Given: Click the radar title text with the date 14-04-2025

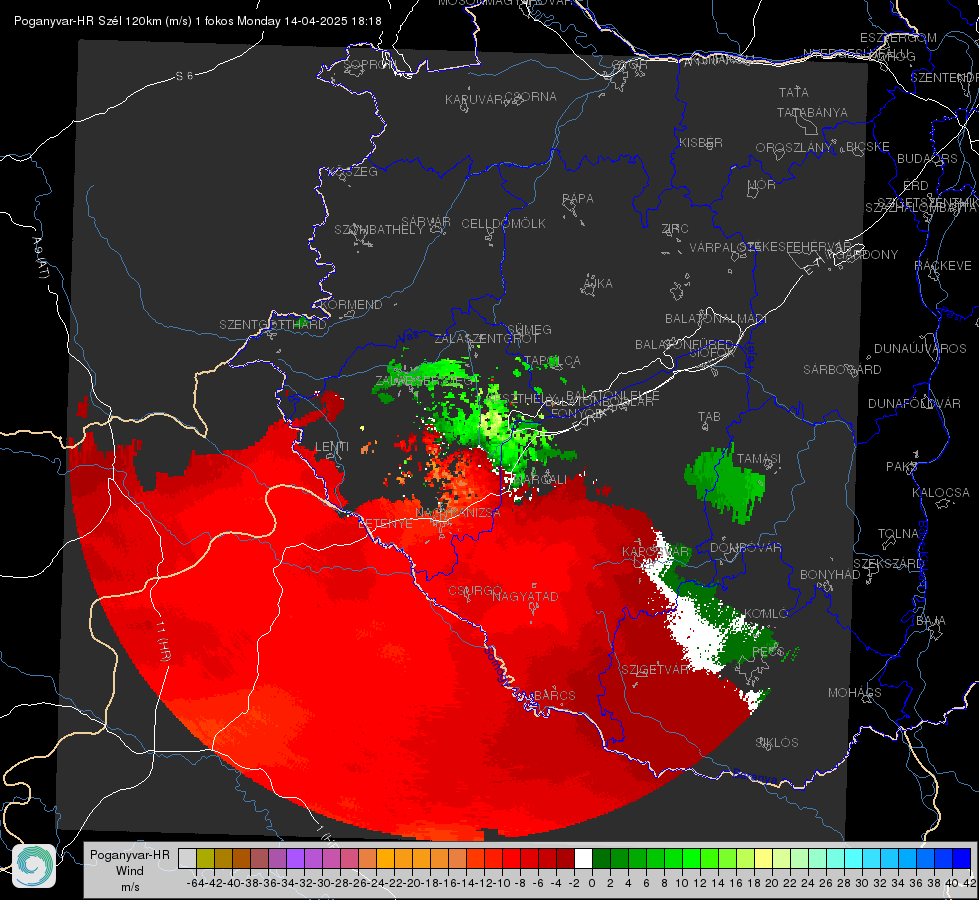Looking at the screenshot, I should 197,21.
